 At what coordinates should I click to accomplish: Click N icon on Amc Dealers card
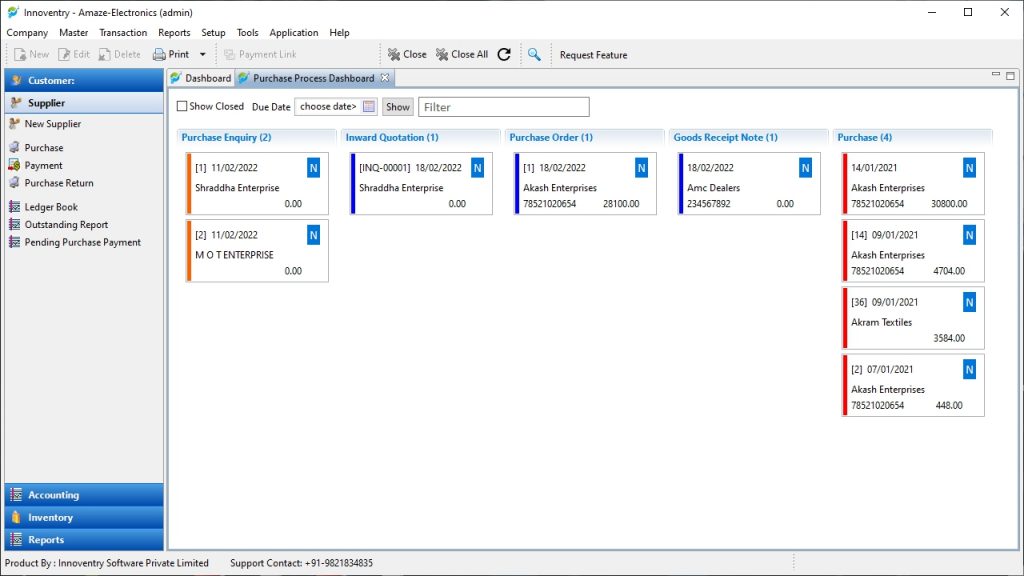coord(805,168)
